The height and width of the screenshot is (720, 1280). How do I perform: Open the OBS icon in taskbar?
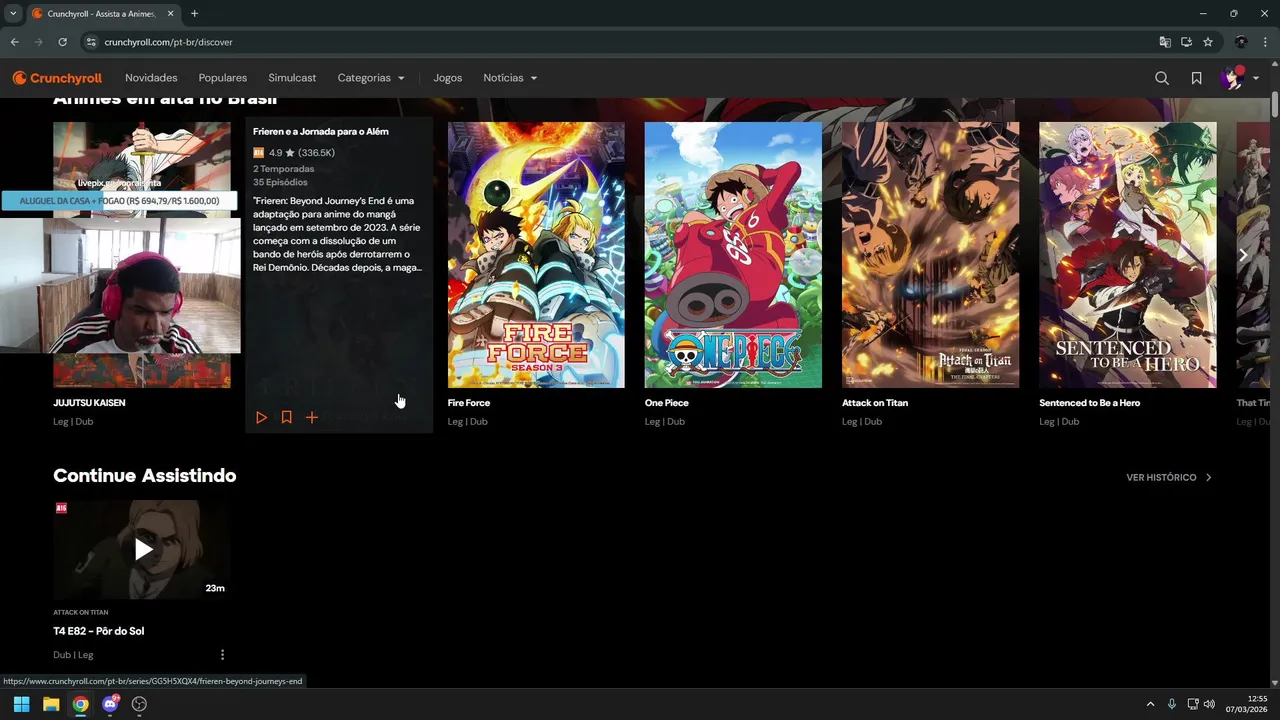tap(139, 704)
